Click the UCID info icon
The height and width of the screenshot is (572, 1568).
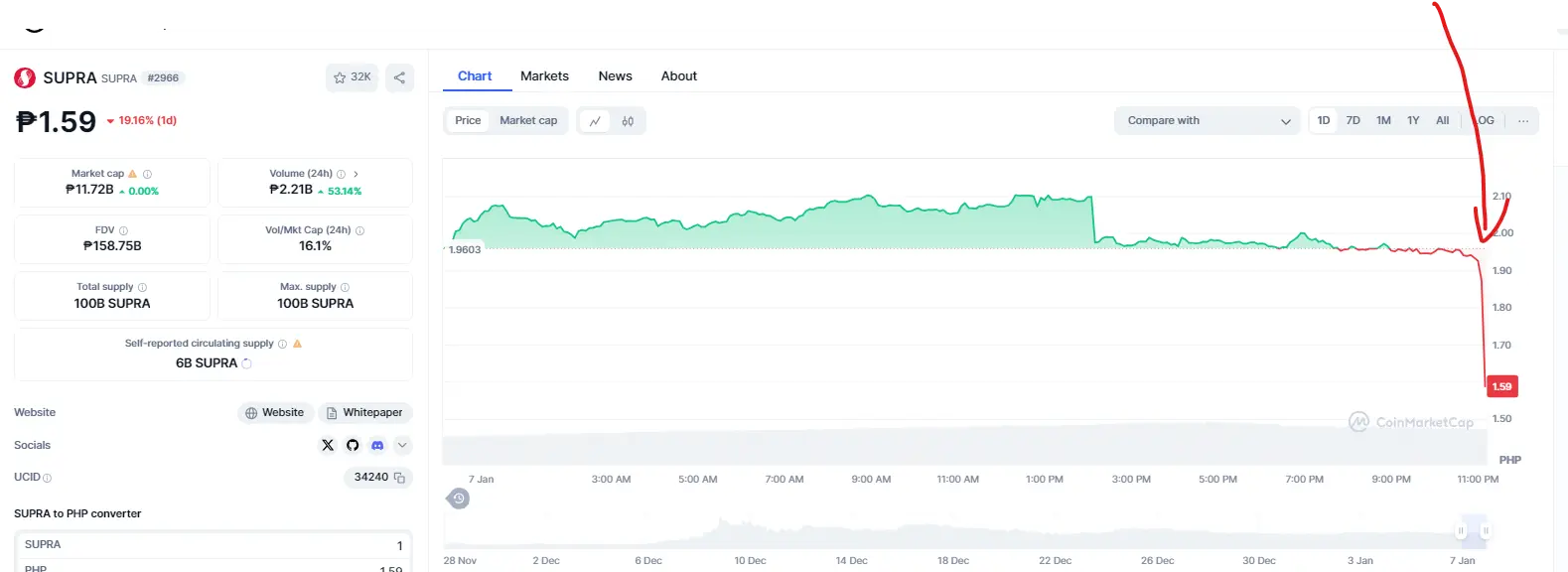click(48, 478)
